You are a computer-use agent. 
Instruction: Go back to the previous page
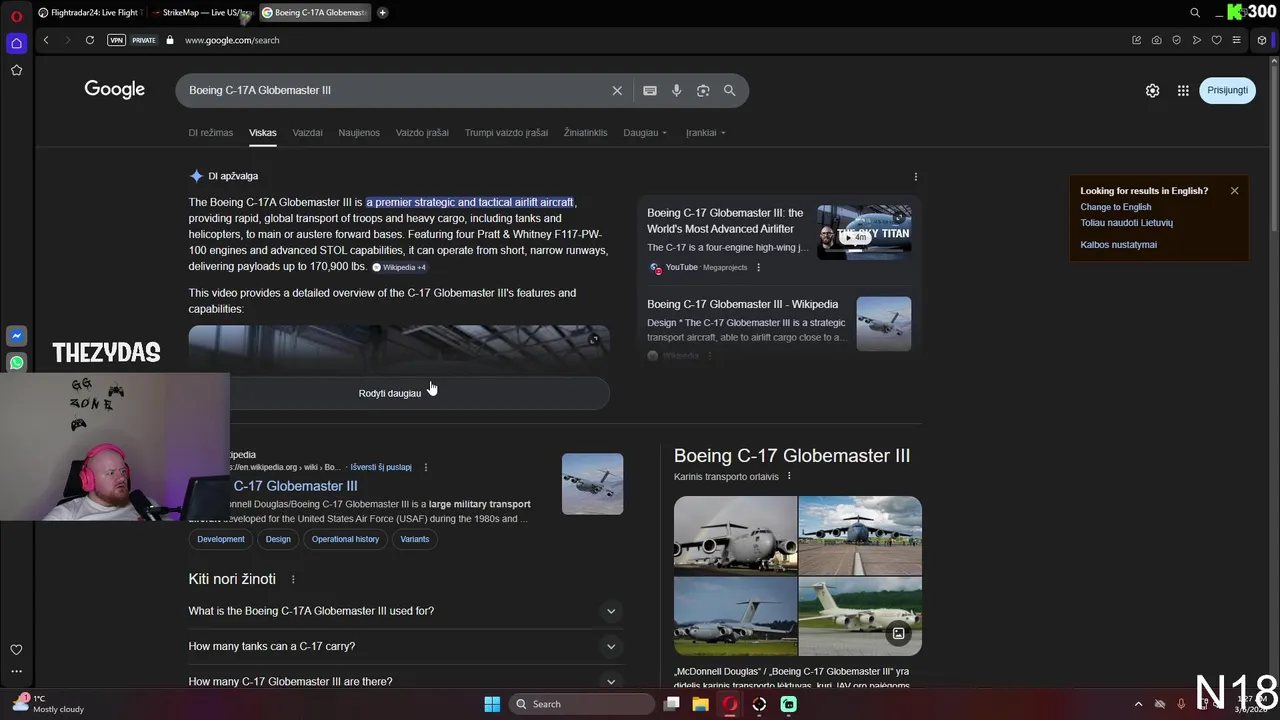pos(46,40)
